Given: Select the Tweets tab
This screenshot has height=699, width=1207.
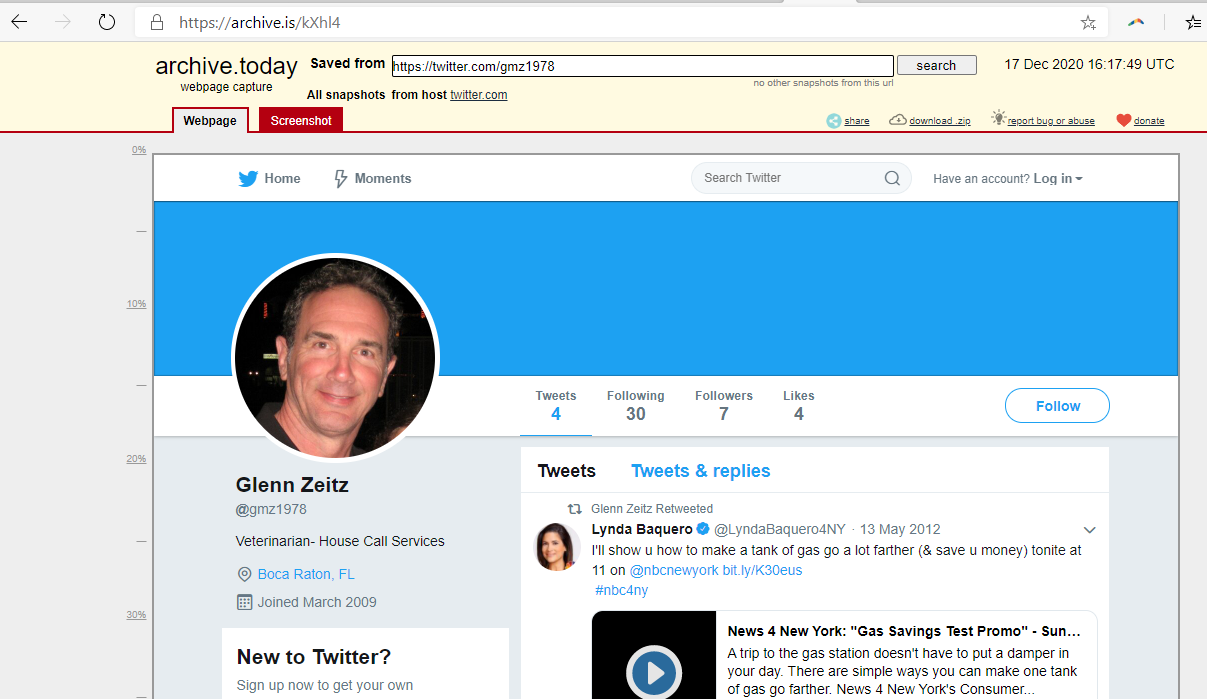Looking at the screenshot, I should [x=566, y=471].
